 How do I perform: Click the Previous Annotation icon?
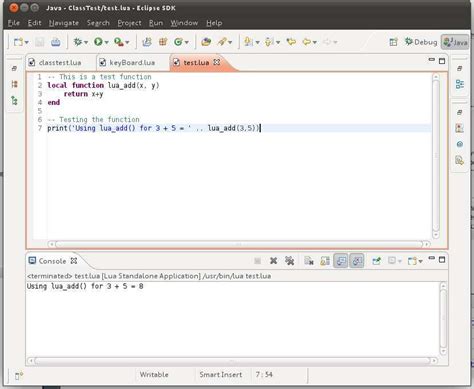269,42
